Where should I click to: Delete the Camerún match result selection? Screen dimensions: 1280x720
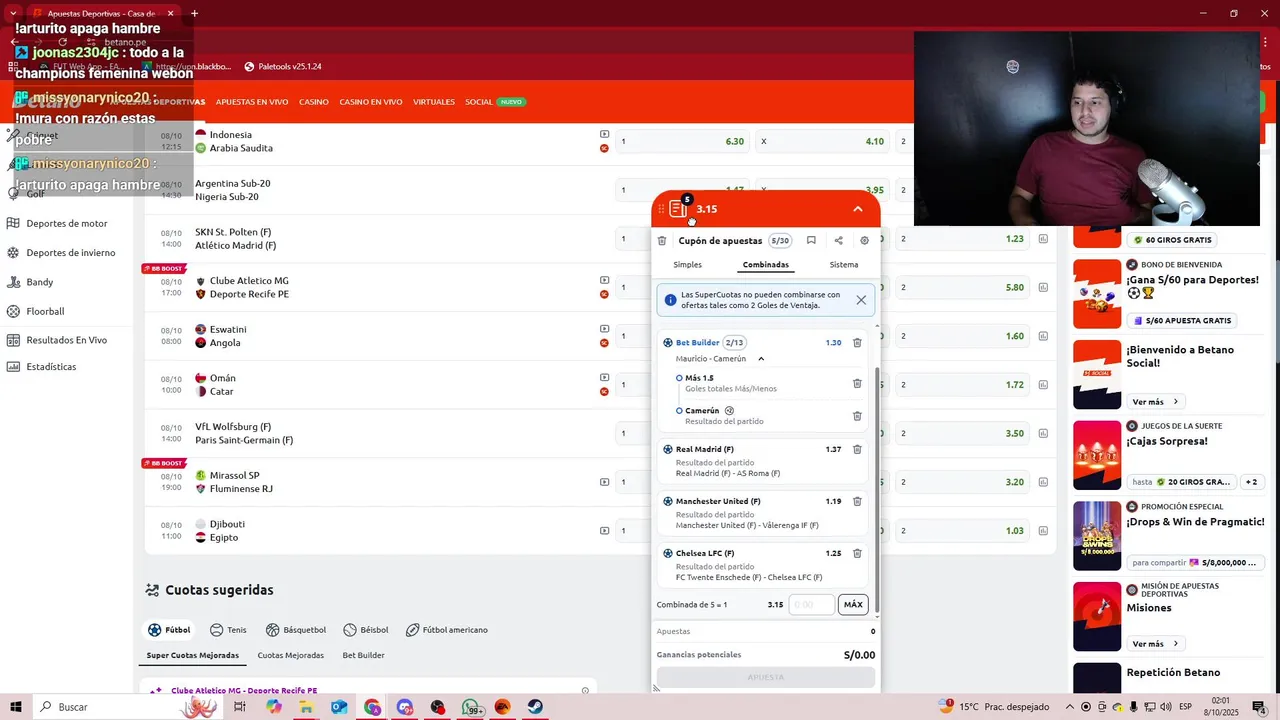coord(857,416)
